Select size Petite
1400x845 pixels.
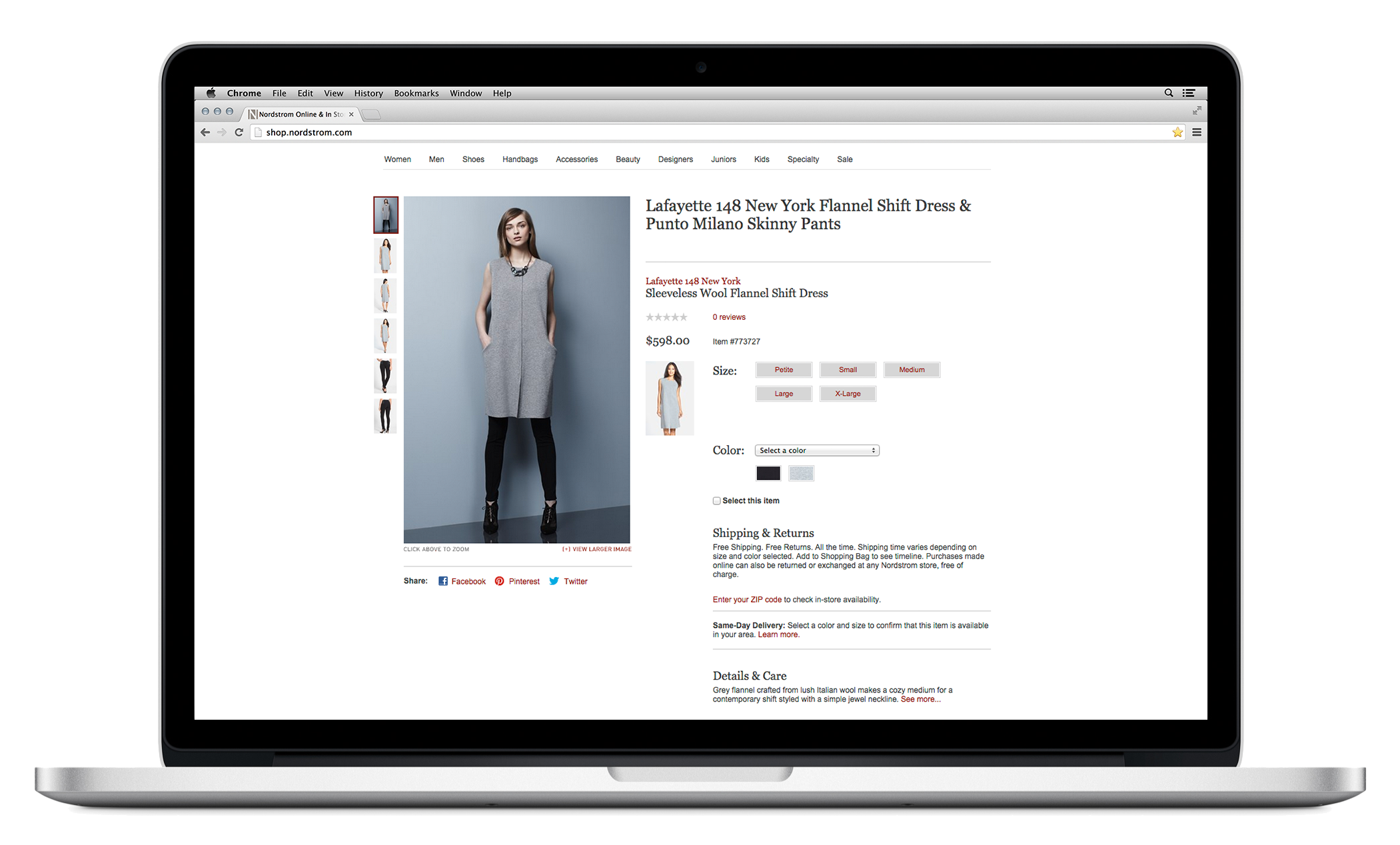[x=784, y=370]
